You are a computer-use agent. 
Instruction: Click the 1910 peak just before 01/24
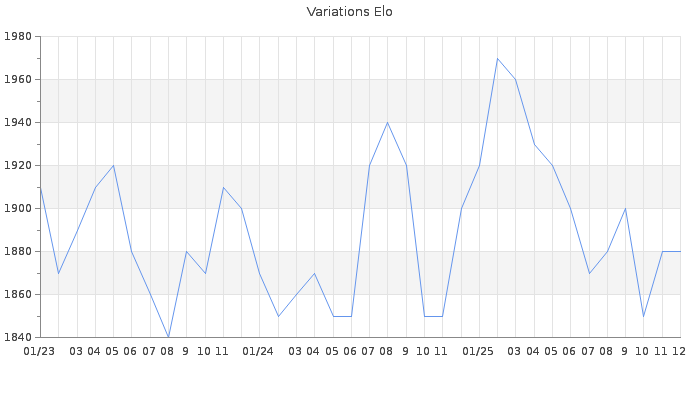223,187
